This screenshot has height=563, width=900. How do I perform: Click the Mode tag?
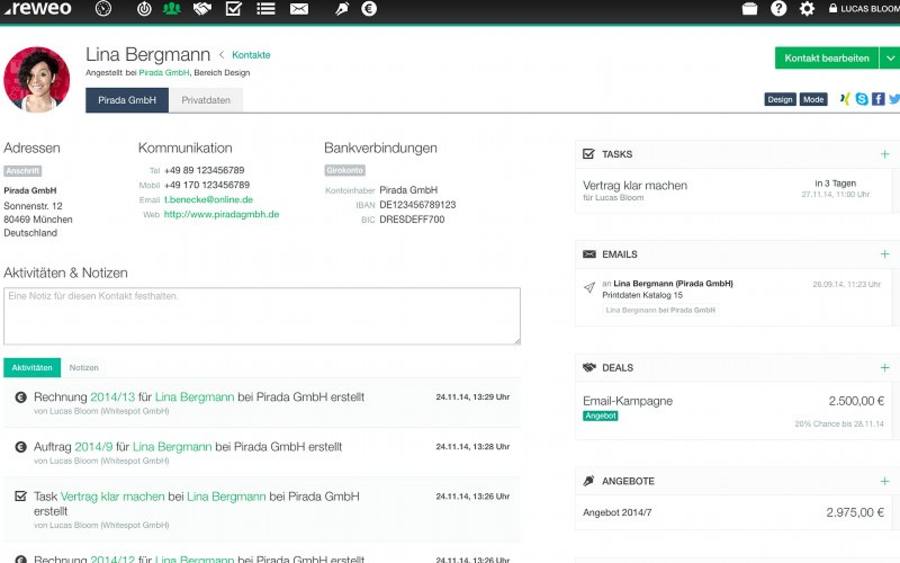(x=813, y=99)
